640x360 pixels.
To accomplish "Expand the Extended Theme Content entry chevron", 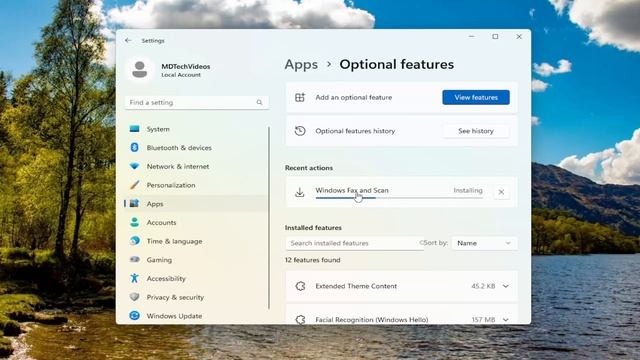I will 506,286.
